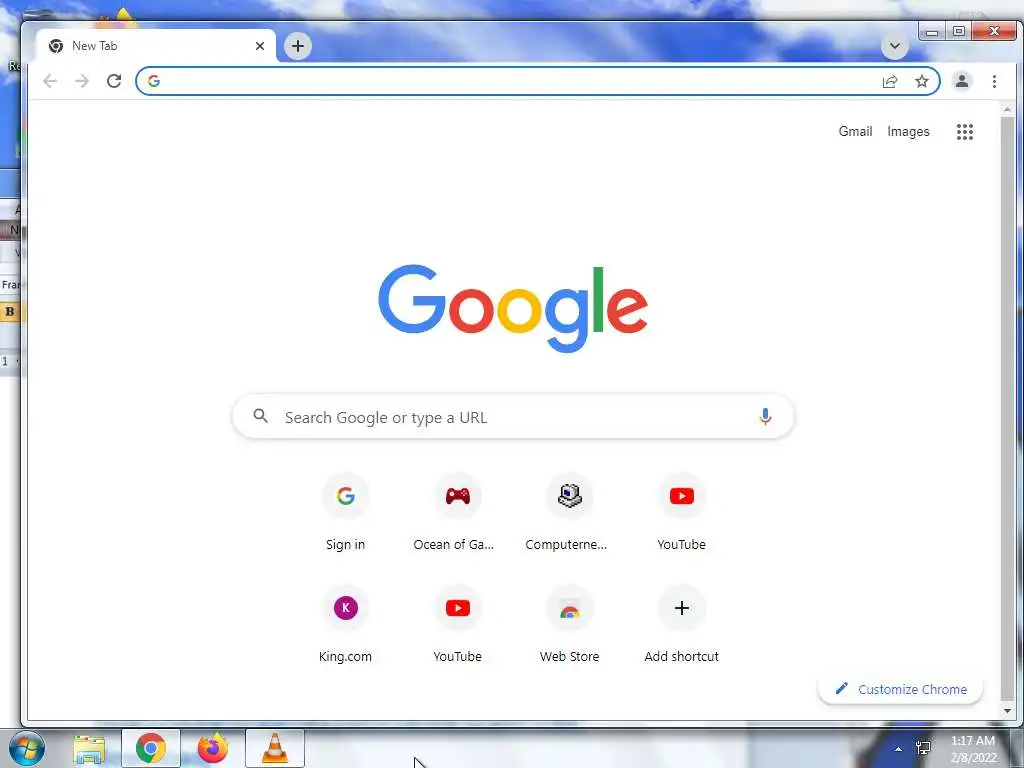The width and height of the screenshot is (1024, 768).
Task: Open the Computerne... shortcut
Action: pyautogui.click(x=569, y=513)
